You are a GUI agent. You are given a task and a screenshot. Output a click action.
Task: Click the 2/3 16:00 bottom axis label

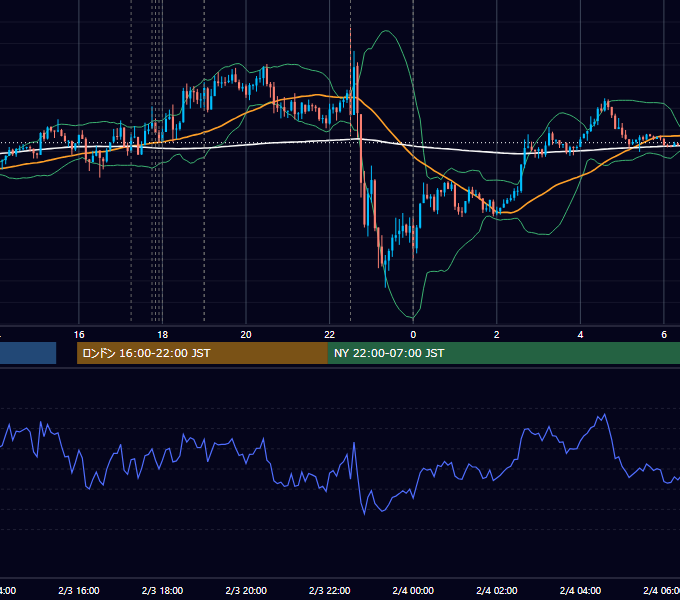[x=79, y=590]
